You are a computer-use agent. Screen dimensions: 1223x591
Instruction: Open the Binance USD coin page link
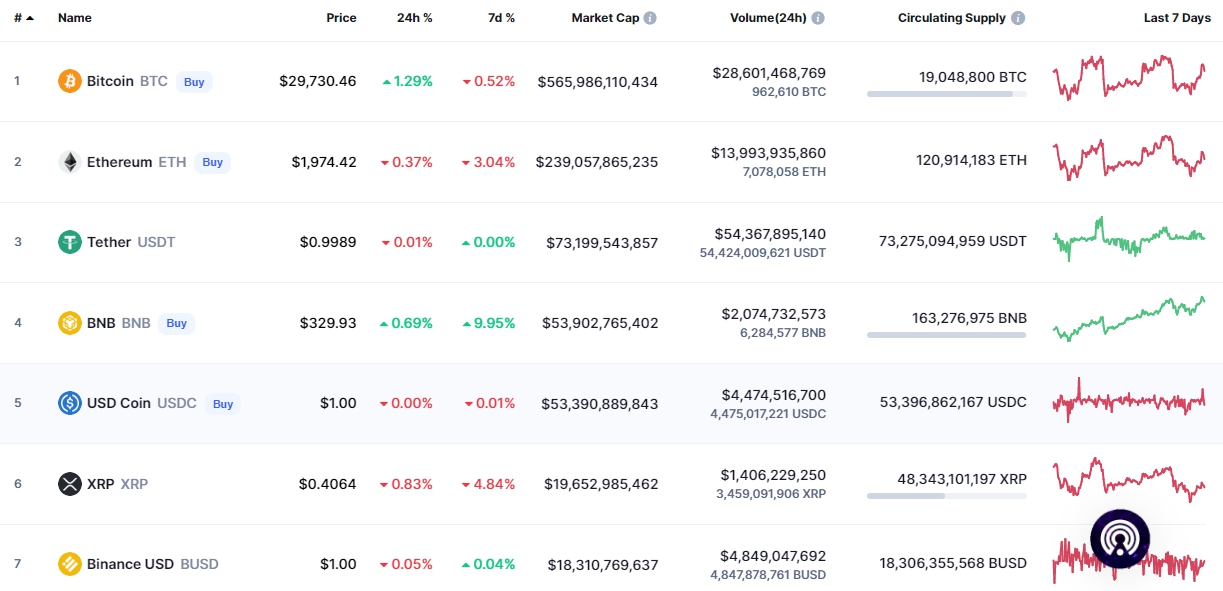coord(153,564)
